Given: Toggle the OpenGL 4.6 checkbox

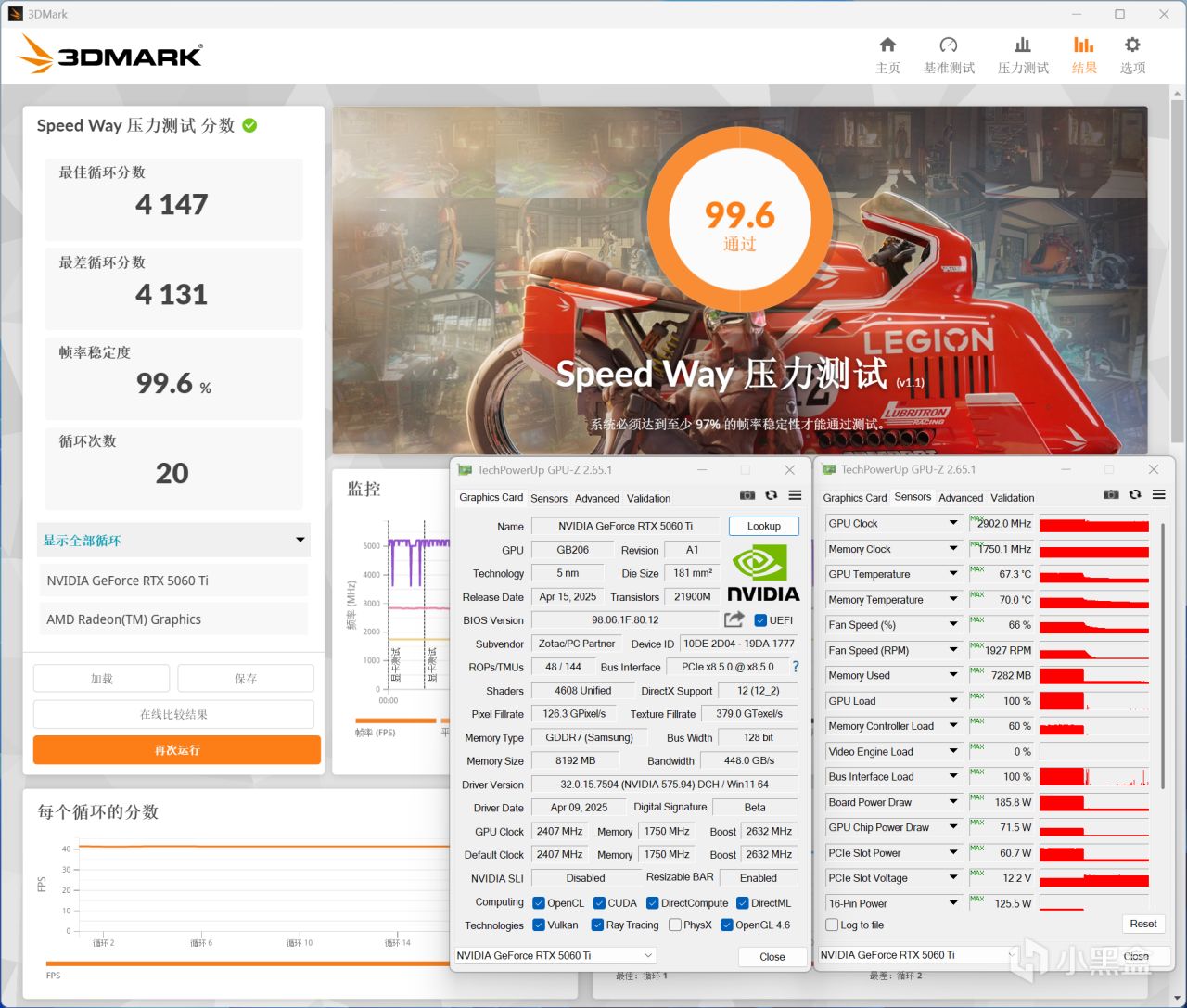Looking at the screenshot, I should pos(727,925).
